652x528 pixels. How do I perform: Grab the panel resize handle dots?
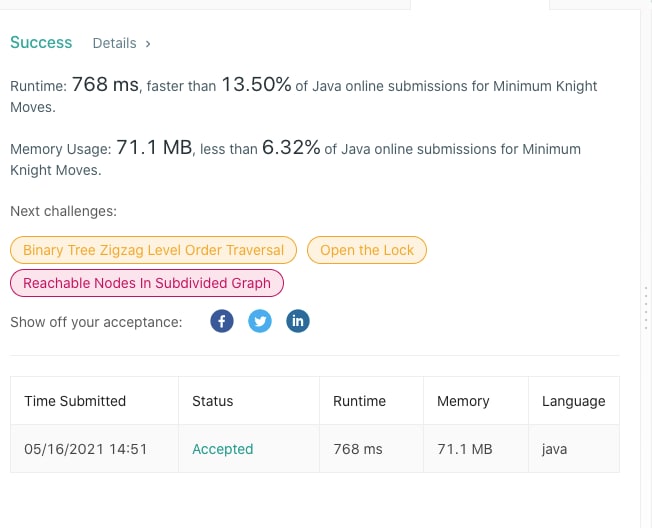pyautogui.click(x=646, y=308)
